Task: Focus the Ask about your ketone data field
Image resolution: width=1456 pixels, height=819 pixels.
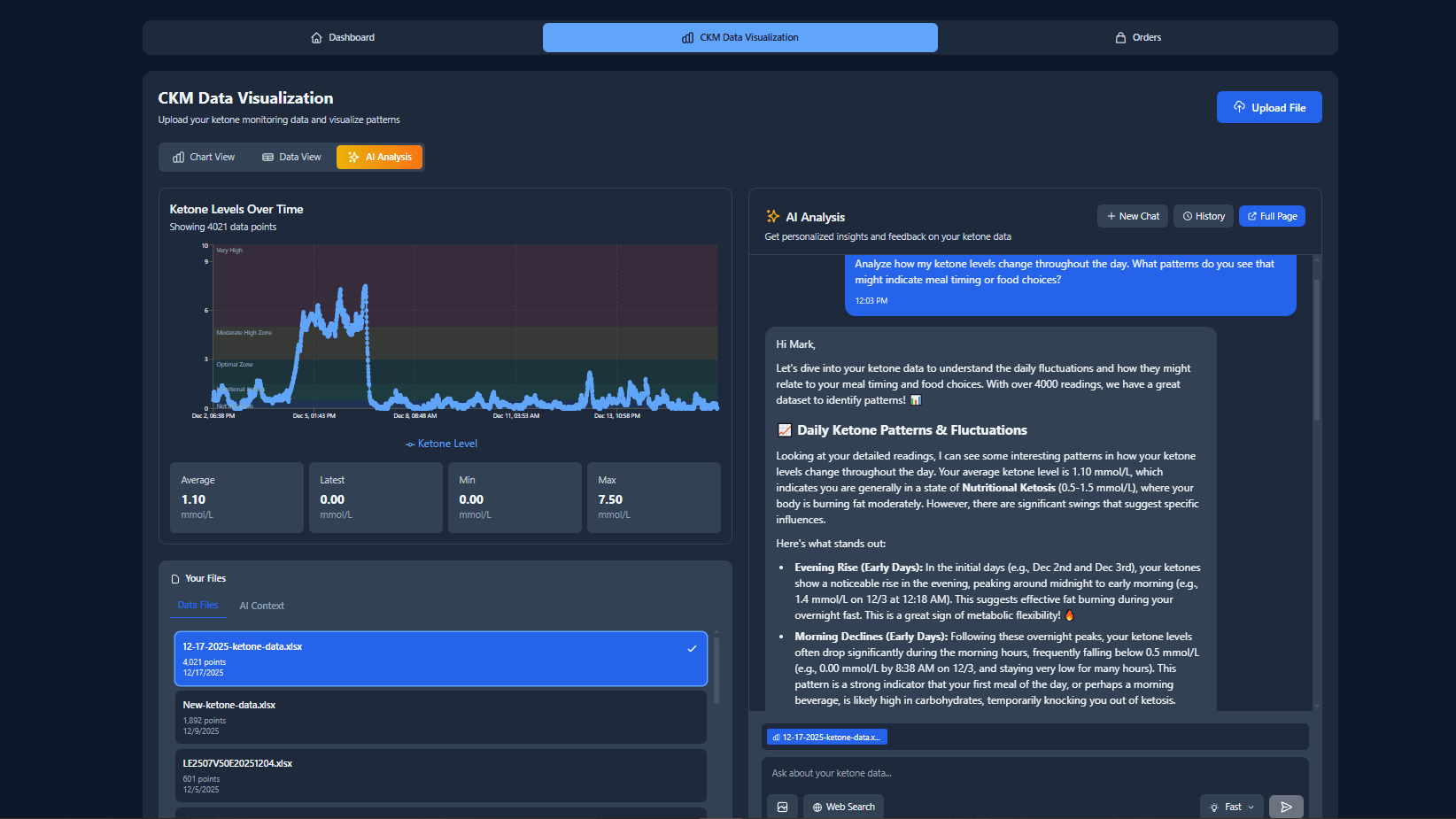Action: [1034, 773]
